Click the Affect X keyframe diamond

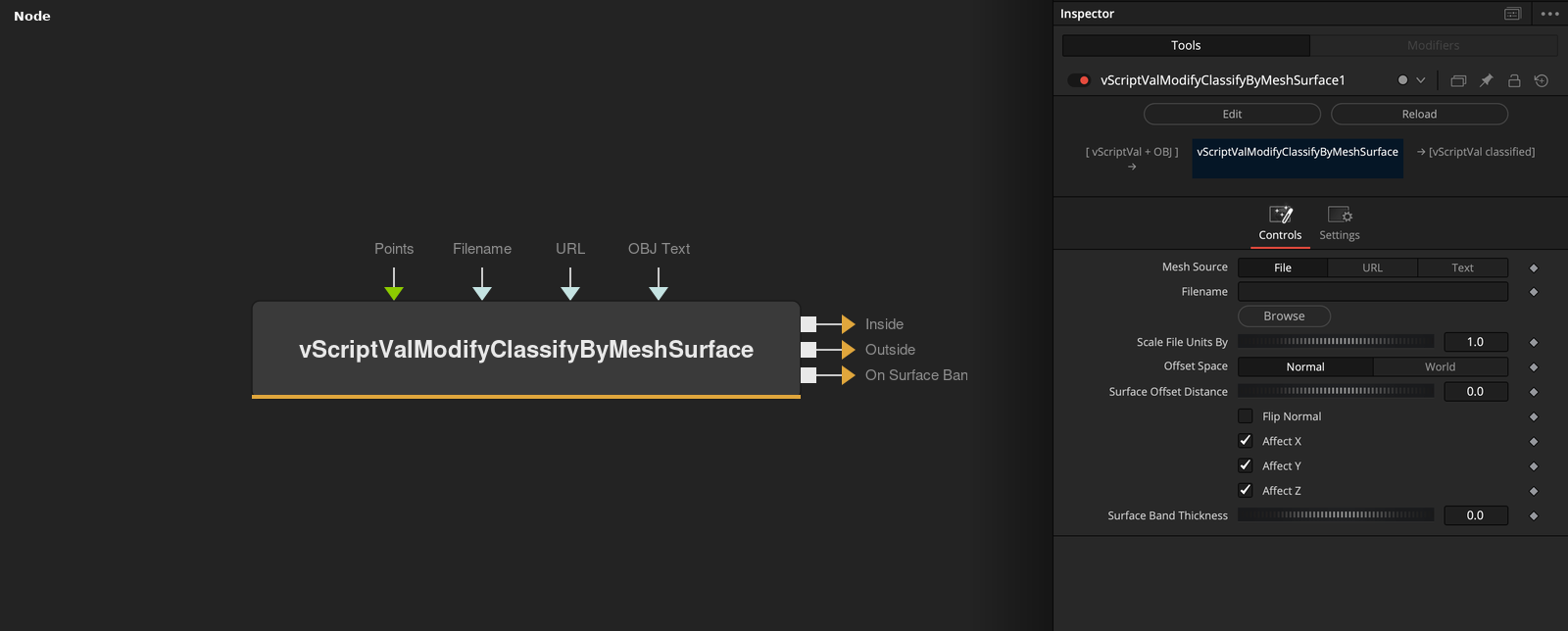pos(1534,442)
